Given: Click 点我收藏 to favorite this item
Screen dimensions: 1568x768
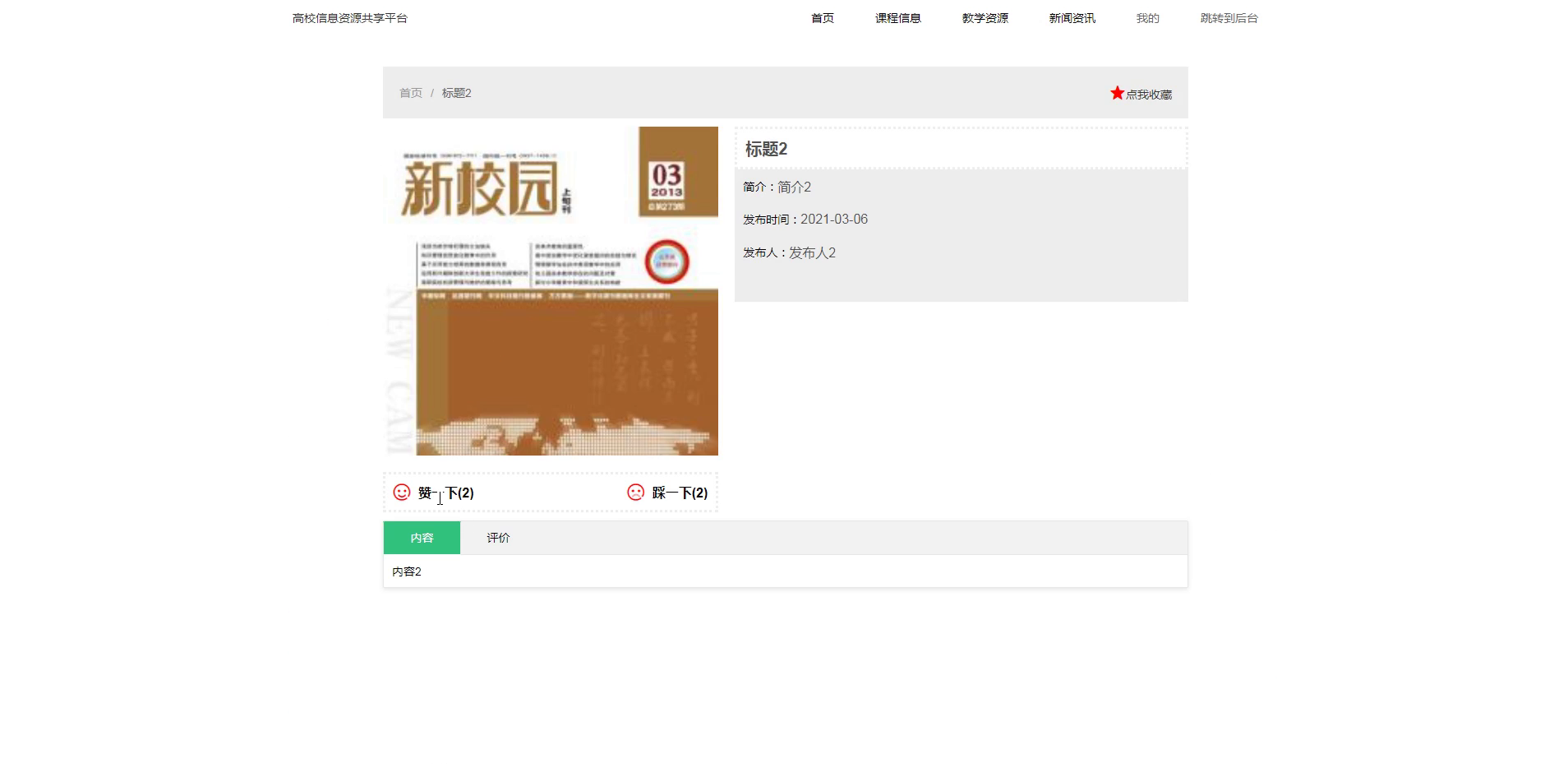Looking at the screenshot, I should tap(1148, 95).
